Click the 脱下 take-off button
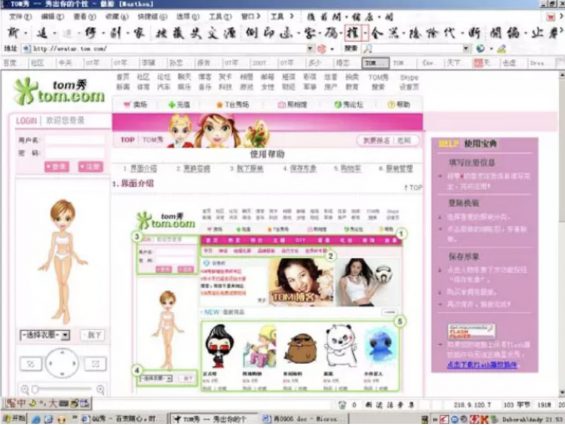565x425 pixels. tap(93, 335)
